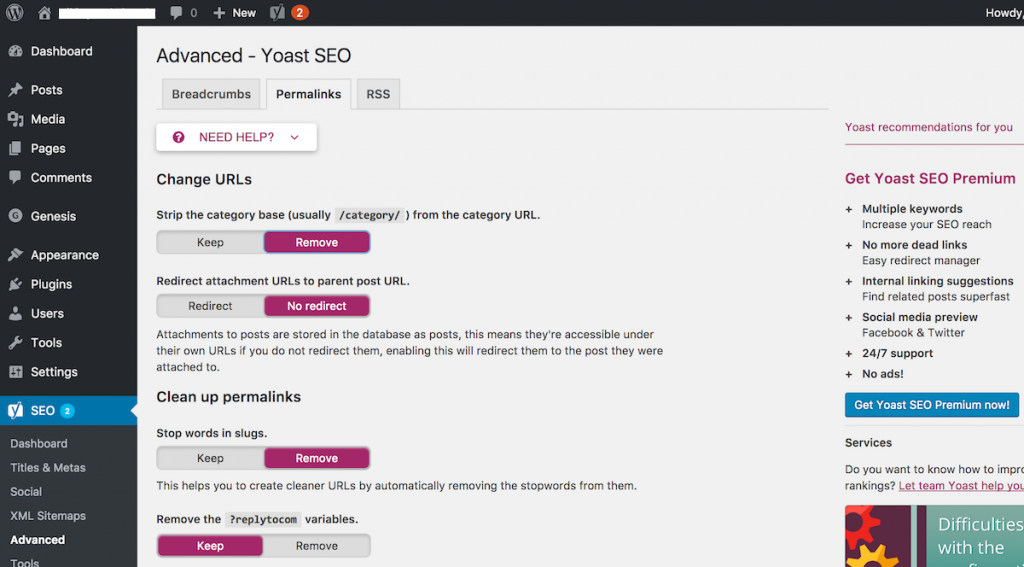Switch to the RSS tab
This screenshot has height=567, width=1024.
378,94
